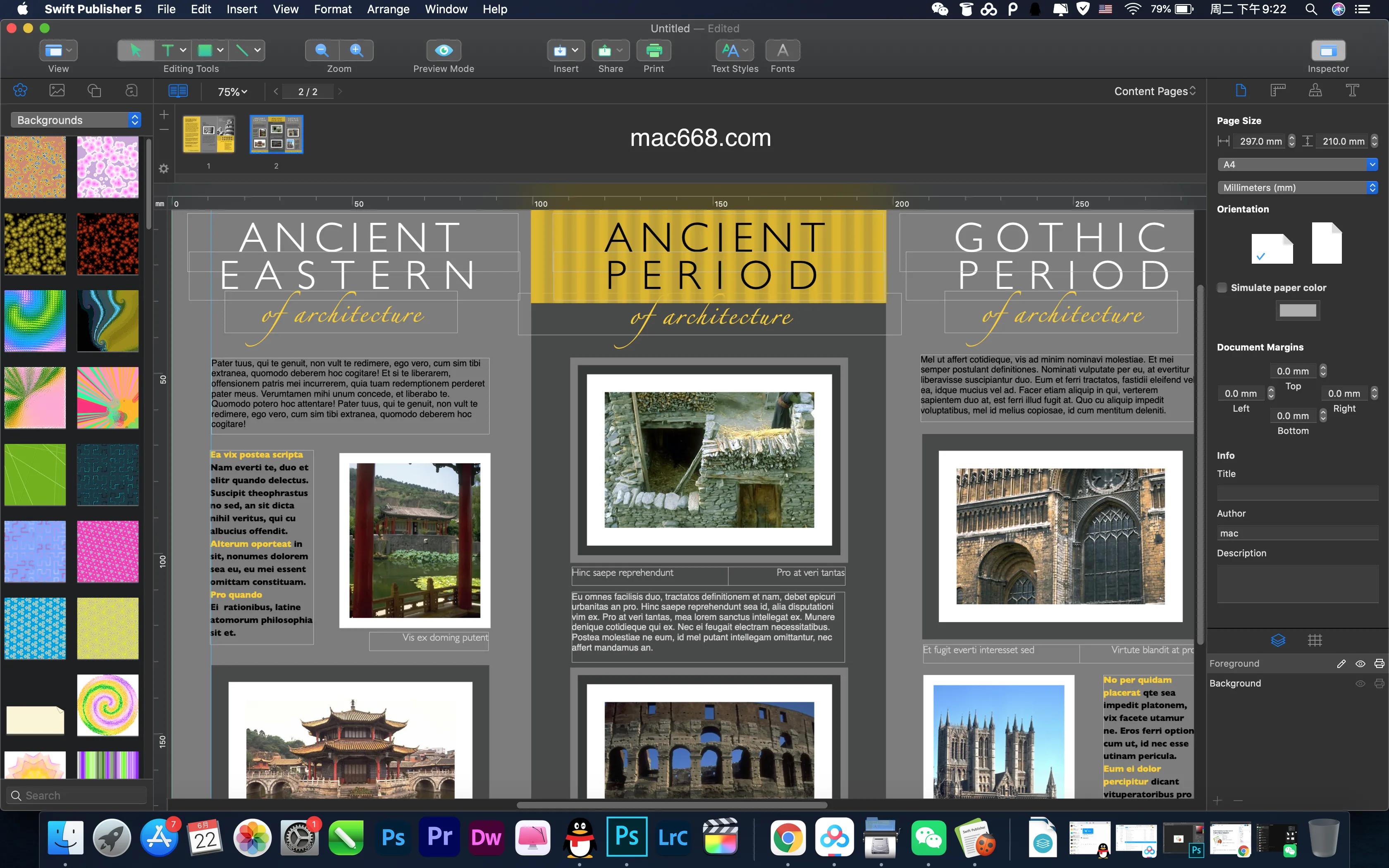Screen dimensions: 1389x868
Task: Expand the A4 paper size dropdown
Action: (1297, 165)
